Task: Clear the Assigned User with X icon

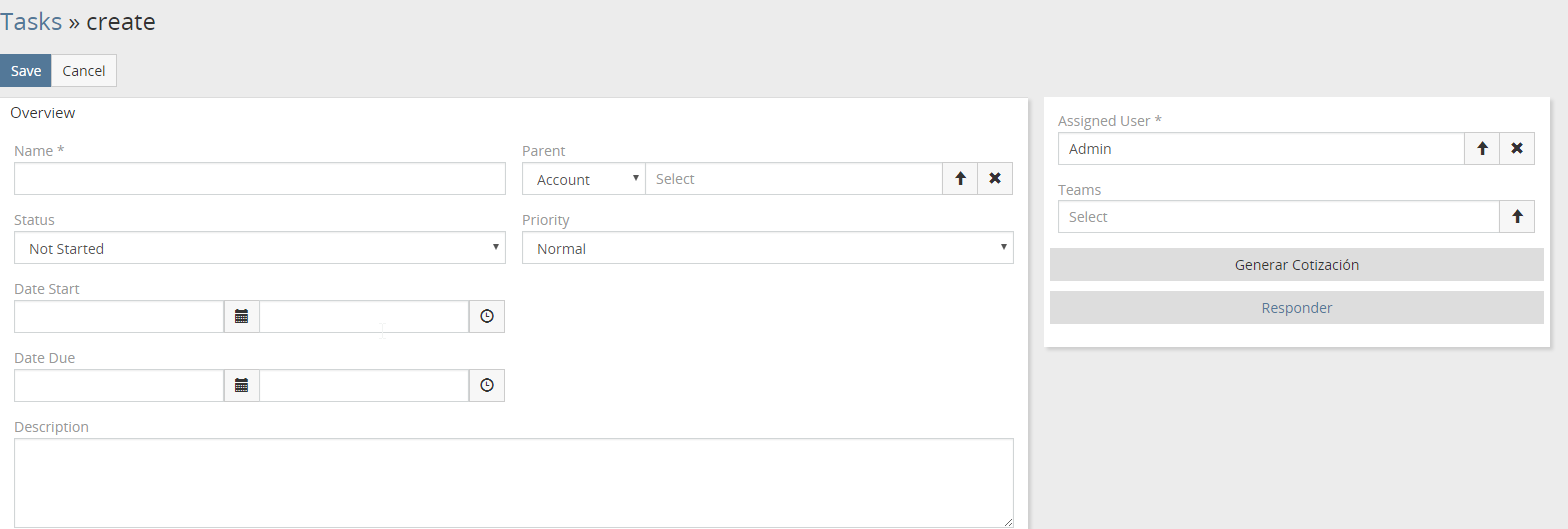Action: pyautogui.click(x=1517, y=149)
